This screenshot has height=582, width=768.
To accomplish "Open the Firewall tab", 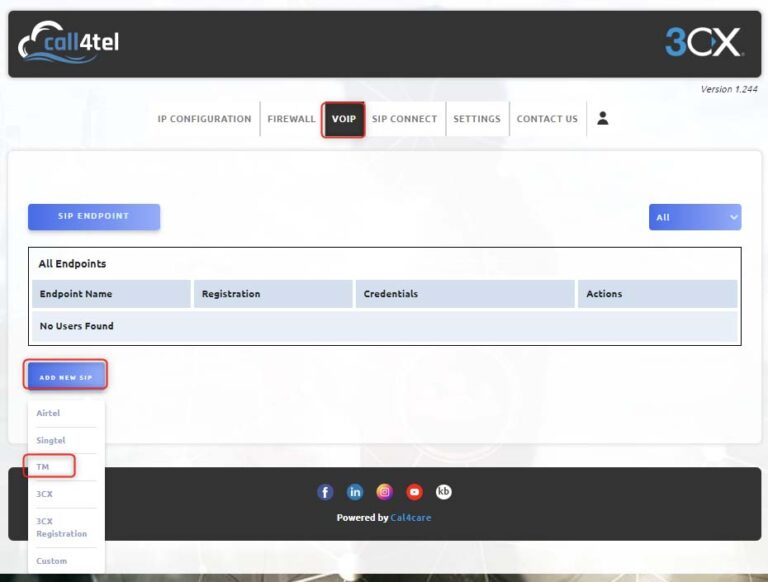I will coord(291,119).
